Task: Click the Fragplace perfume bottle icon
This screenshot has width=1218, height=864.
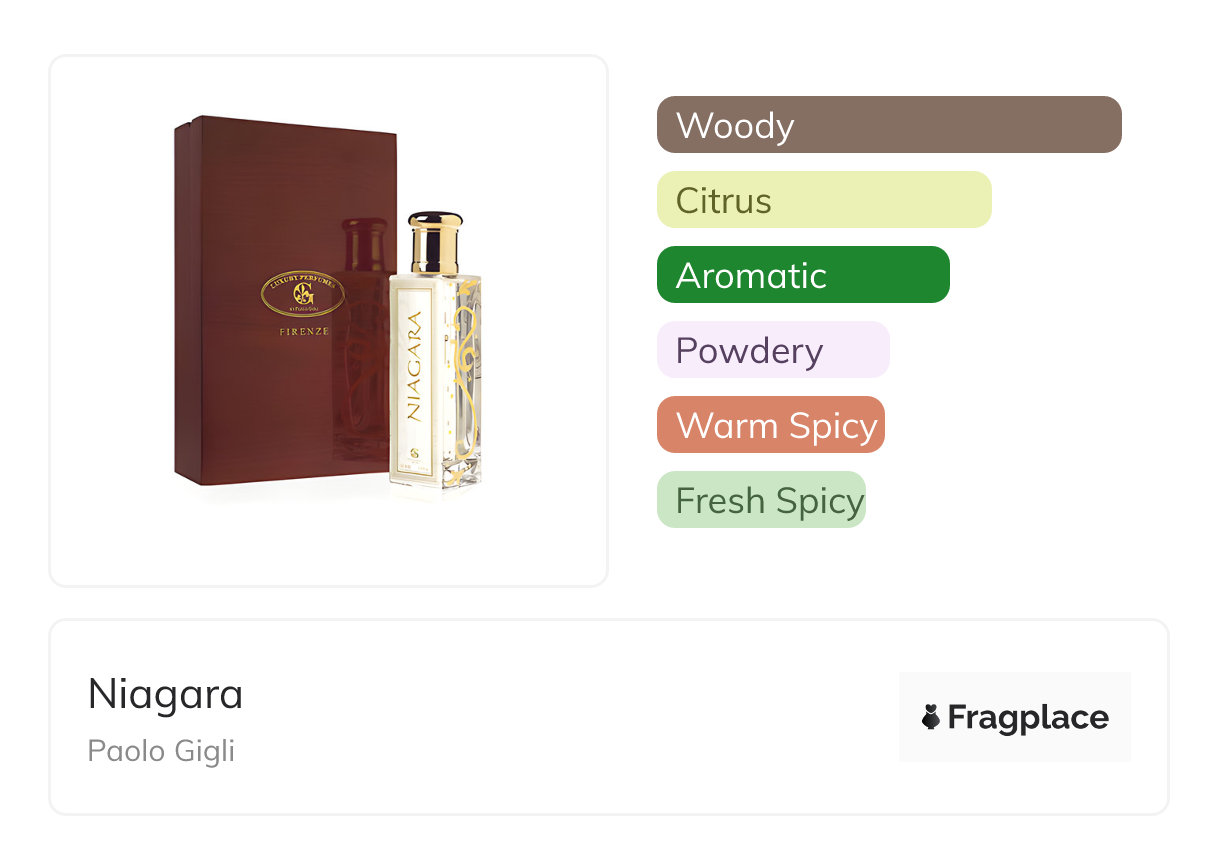Action: tap(931, 717)
